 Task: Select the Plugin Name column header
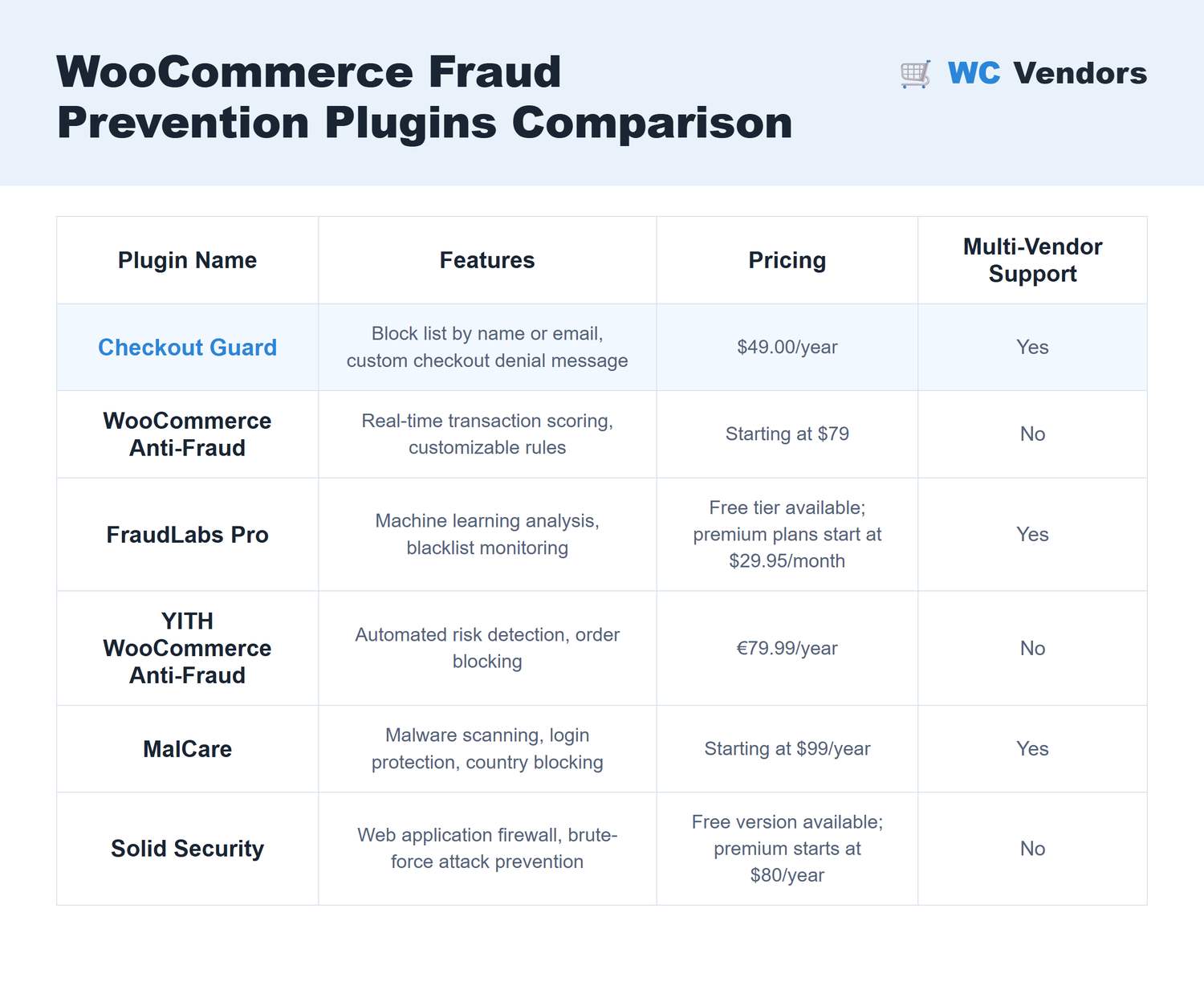pyautogui.click(x=187, y=260)
